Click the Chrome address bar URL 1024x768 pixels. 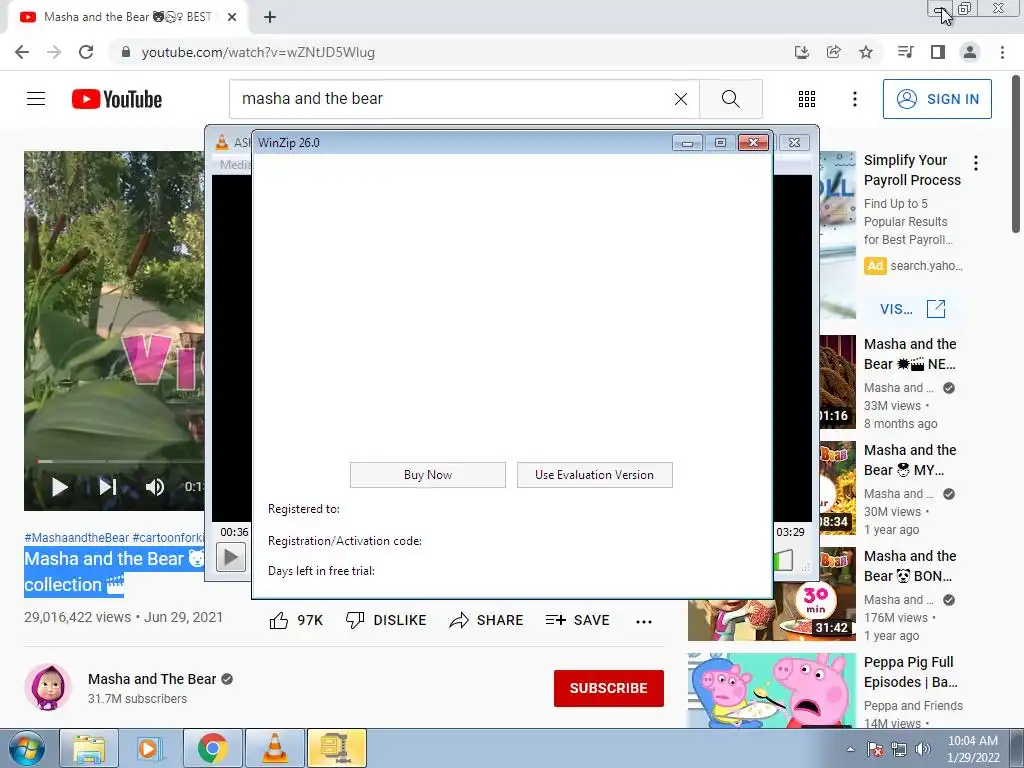tap(258, 52)
